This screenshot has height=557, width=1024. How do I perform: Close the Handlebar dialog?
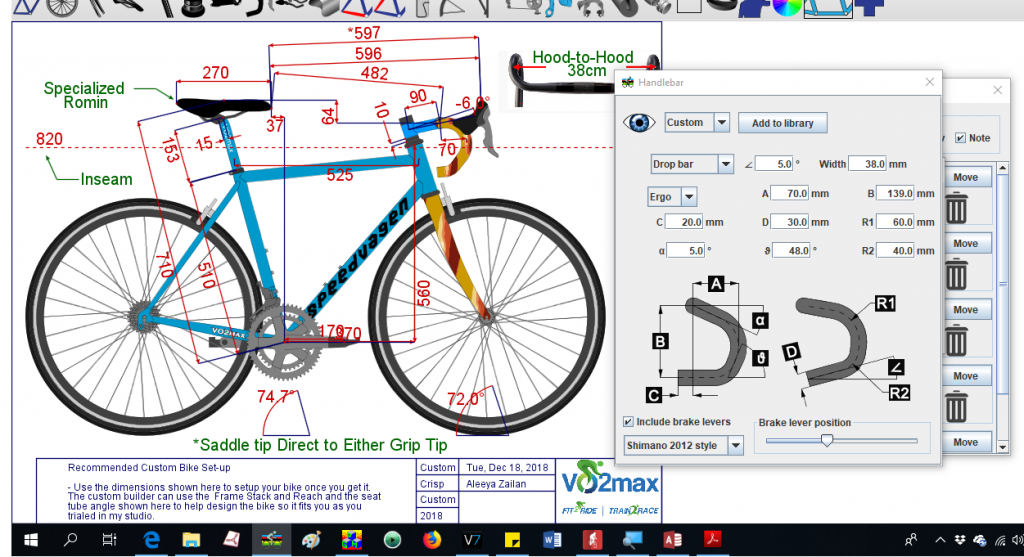[929, 82]
